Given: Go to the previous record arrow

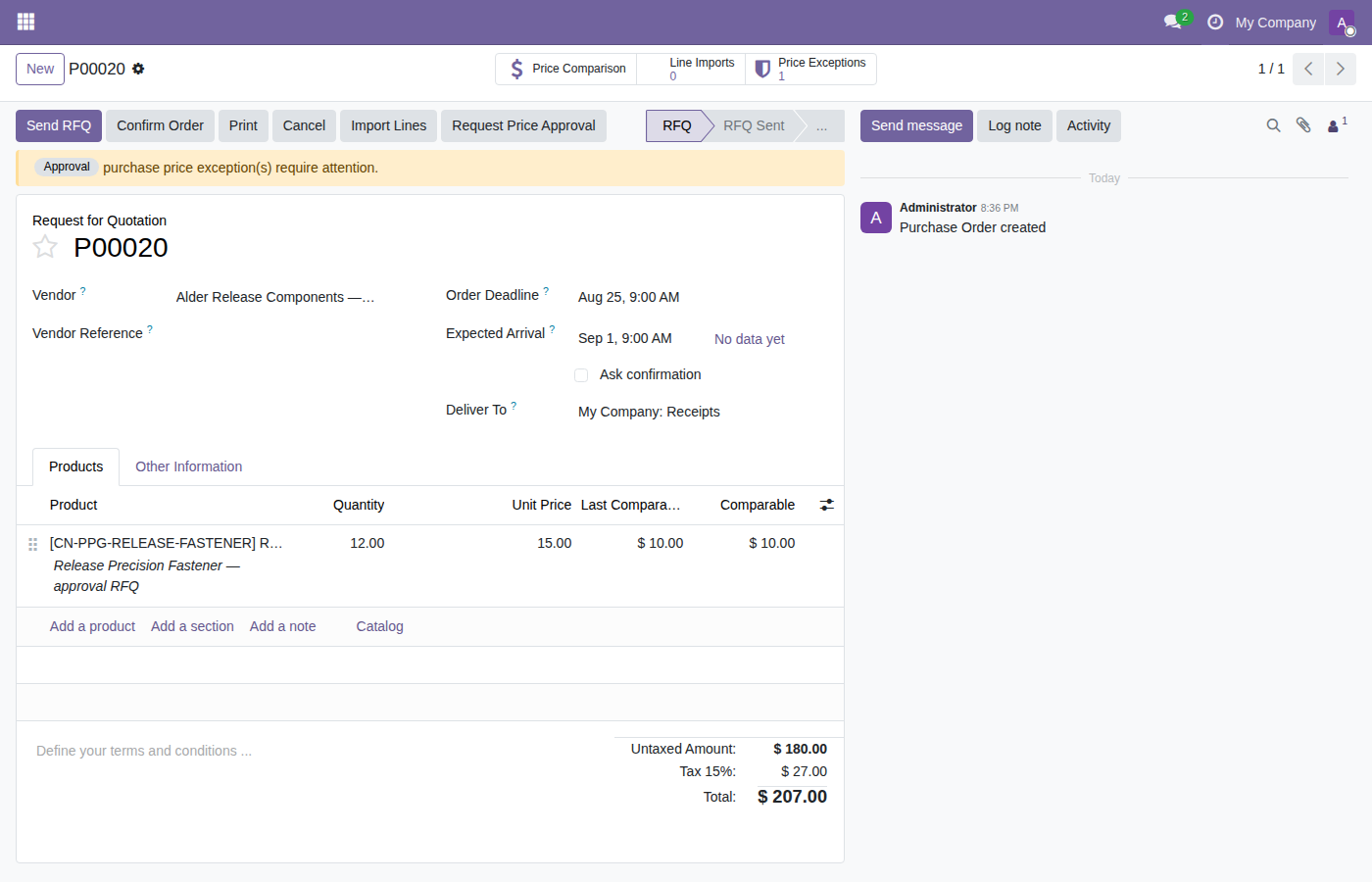Looking at the screenshot, I should 1308,69.
